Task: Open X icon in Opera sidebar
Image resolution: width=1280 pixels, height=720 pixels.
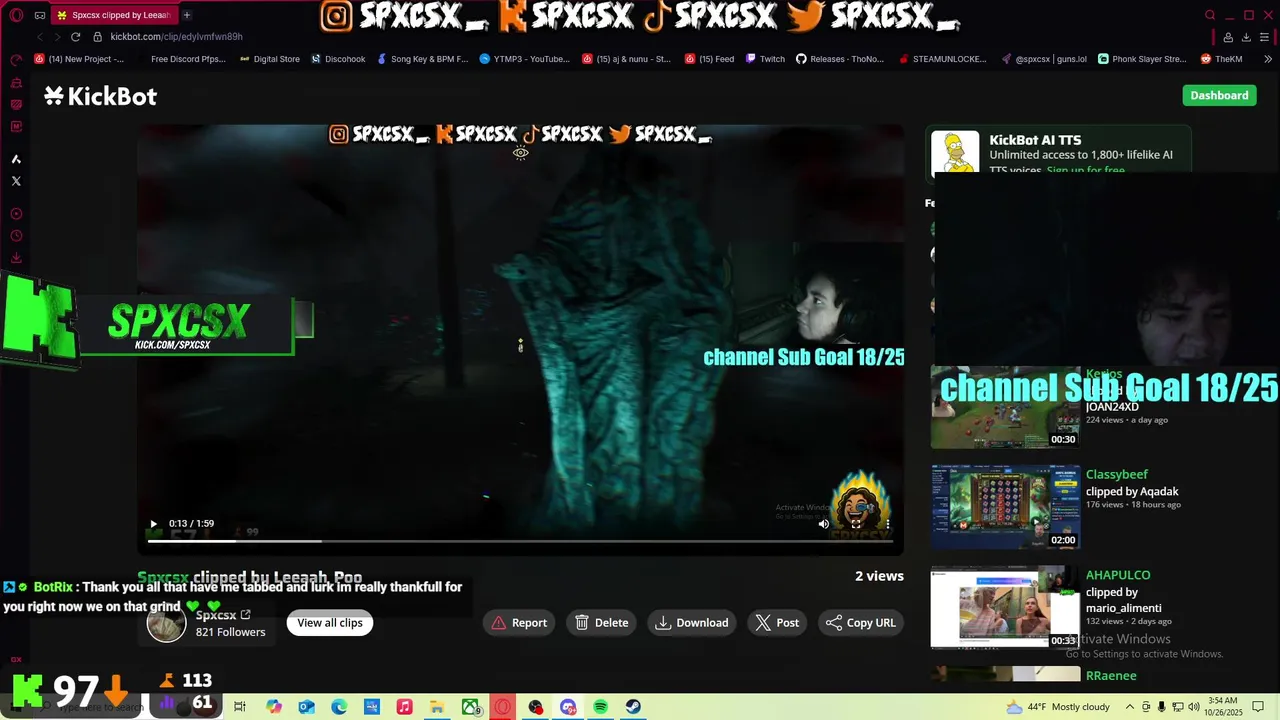Action: 16,181
